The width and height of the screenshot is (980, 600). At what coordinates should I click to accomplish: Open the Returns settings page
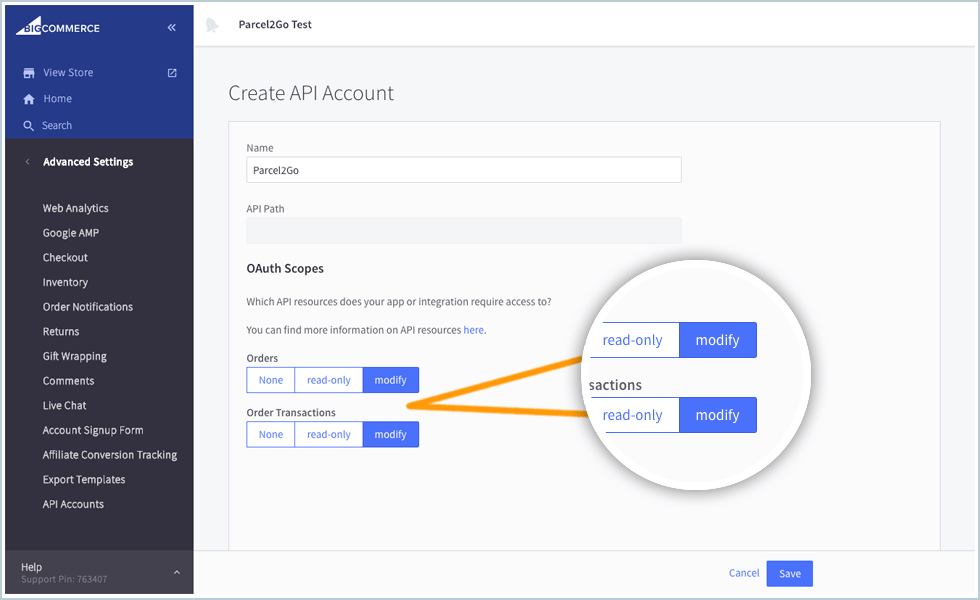(60, 331)
